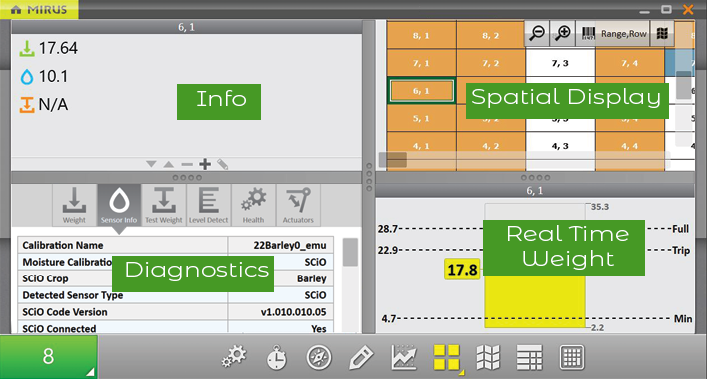Image resolution: width=707 pixels, height=379 pixels.
Task: Open the Sensor Info diagnostics tab
Action: coord(119,205)
